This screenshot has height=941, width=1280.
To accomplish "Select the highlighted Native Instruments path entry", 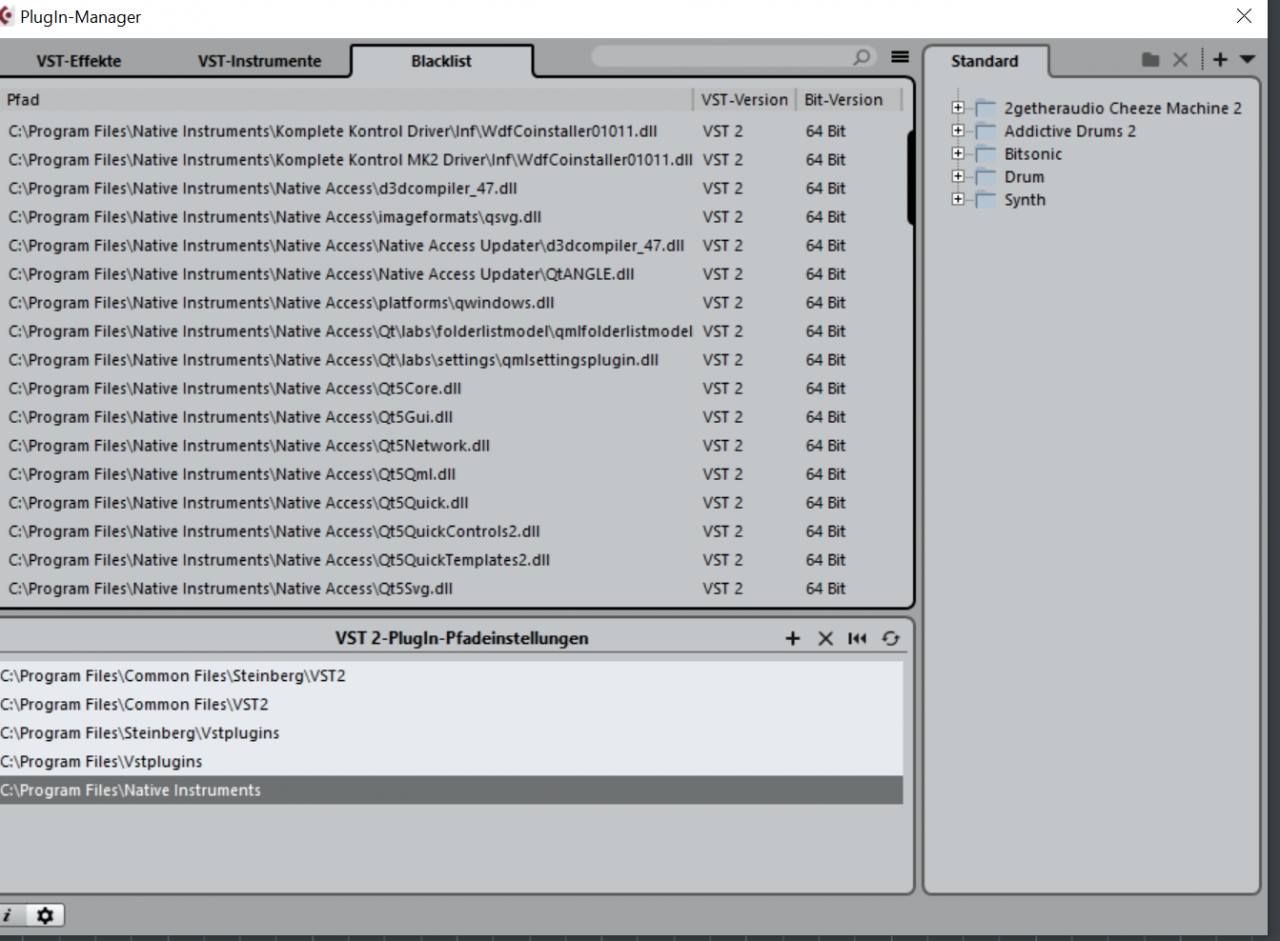I will pyautogui.click(x=451, y=790).
